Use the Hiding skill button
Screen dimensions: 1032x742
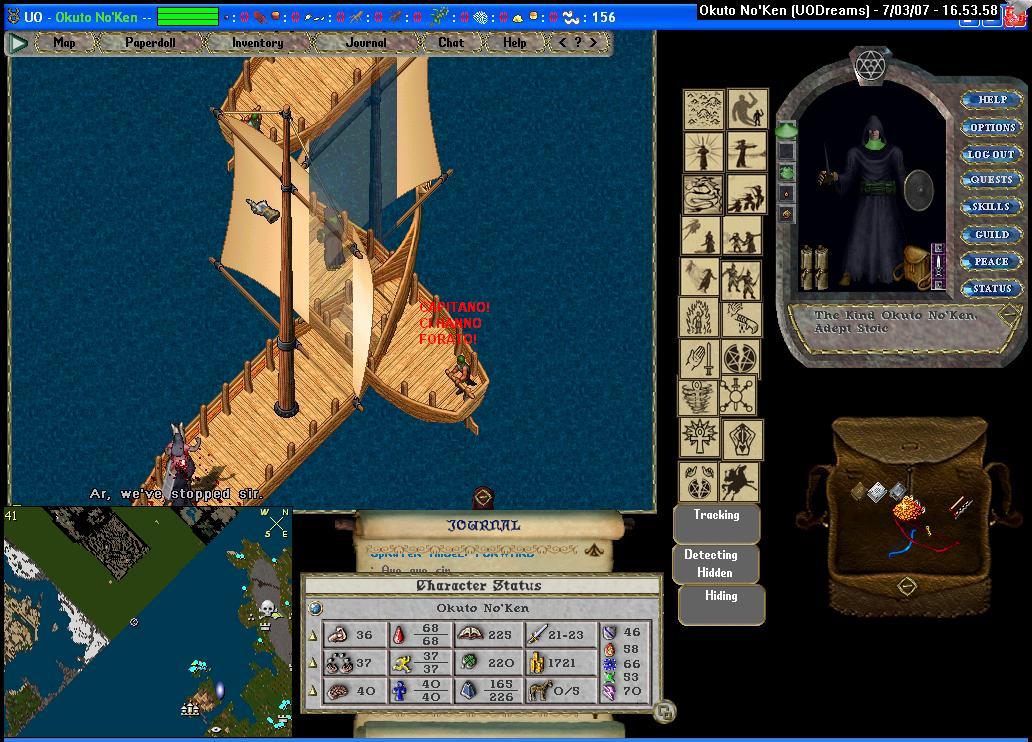coord(721,604)
